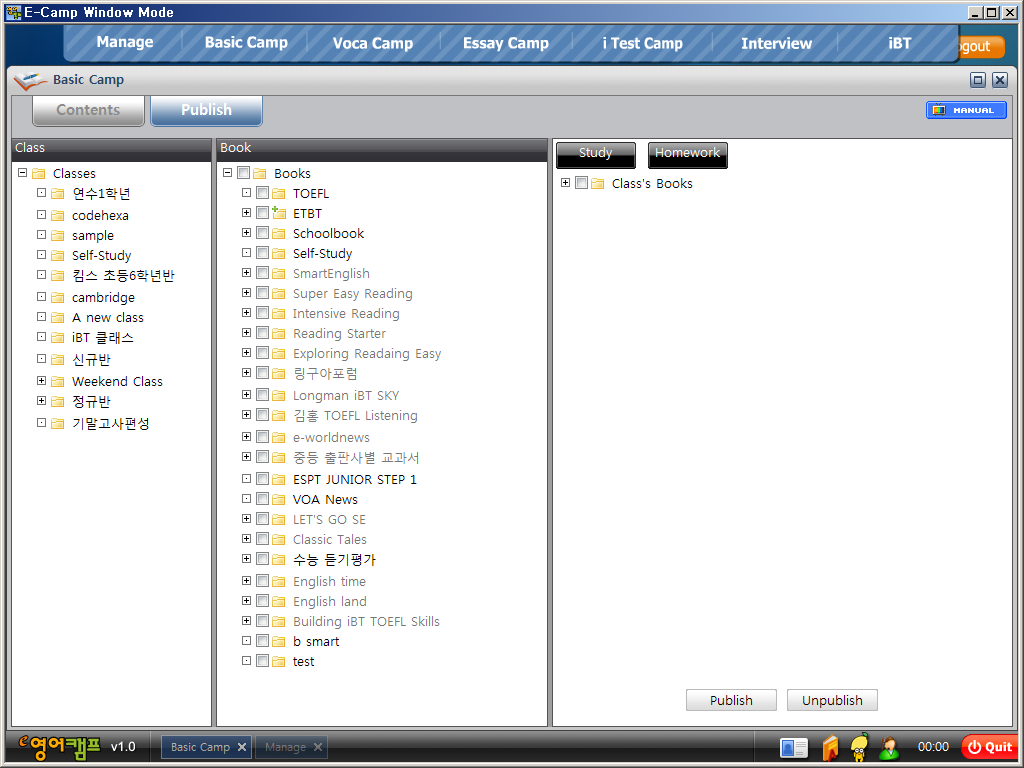1024x768 pixels.
Task: Click the Homework button
Action: tap(687, 154)
